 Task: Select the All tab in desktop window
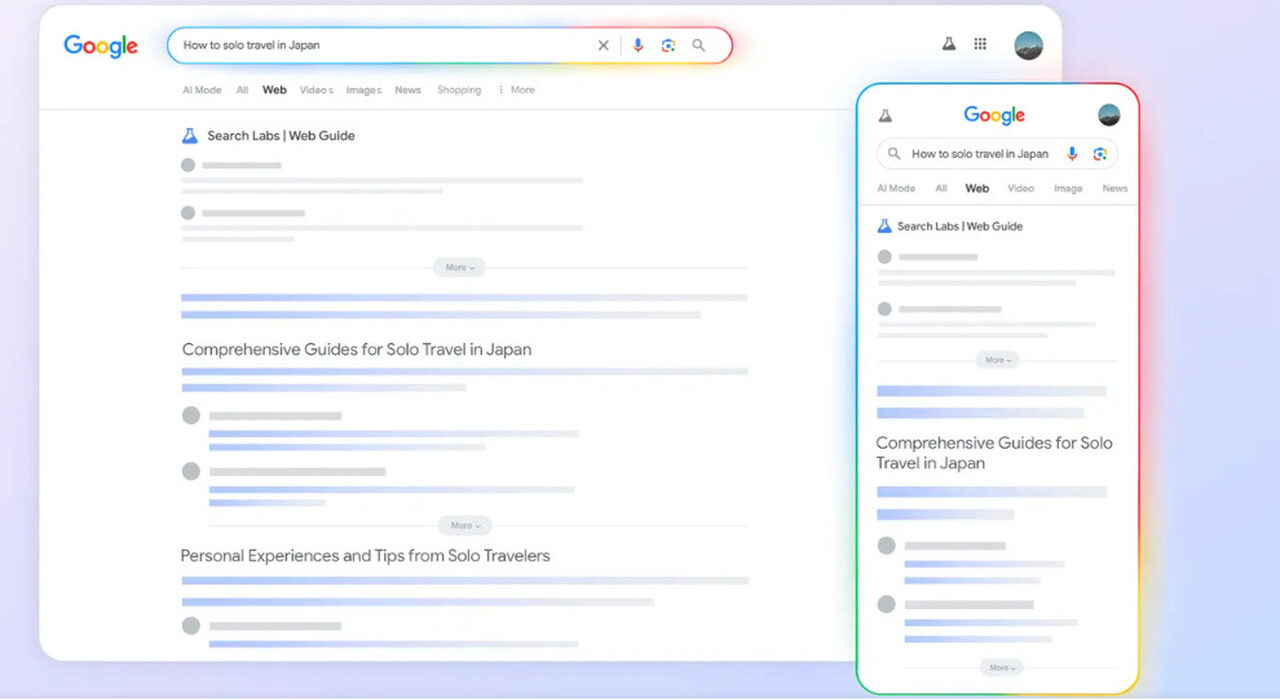[242, 90]
